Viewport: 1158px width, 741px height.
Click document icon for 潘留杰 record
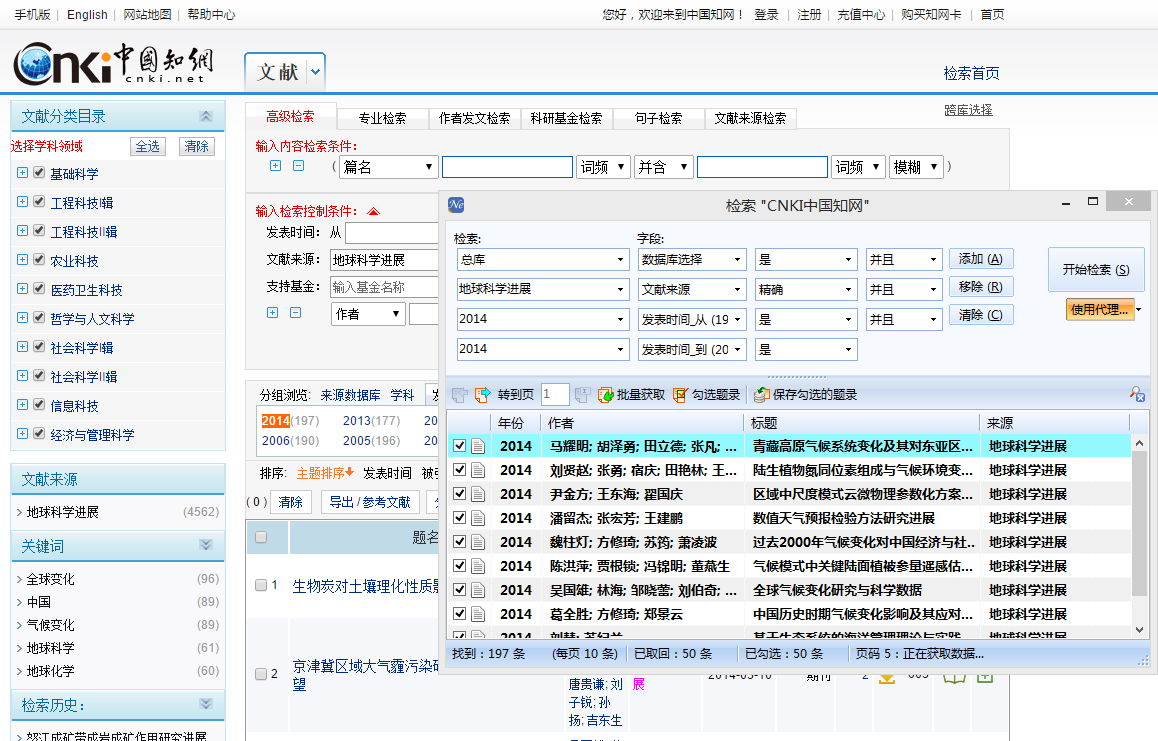(479, 518)
